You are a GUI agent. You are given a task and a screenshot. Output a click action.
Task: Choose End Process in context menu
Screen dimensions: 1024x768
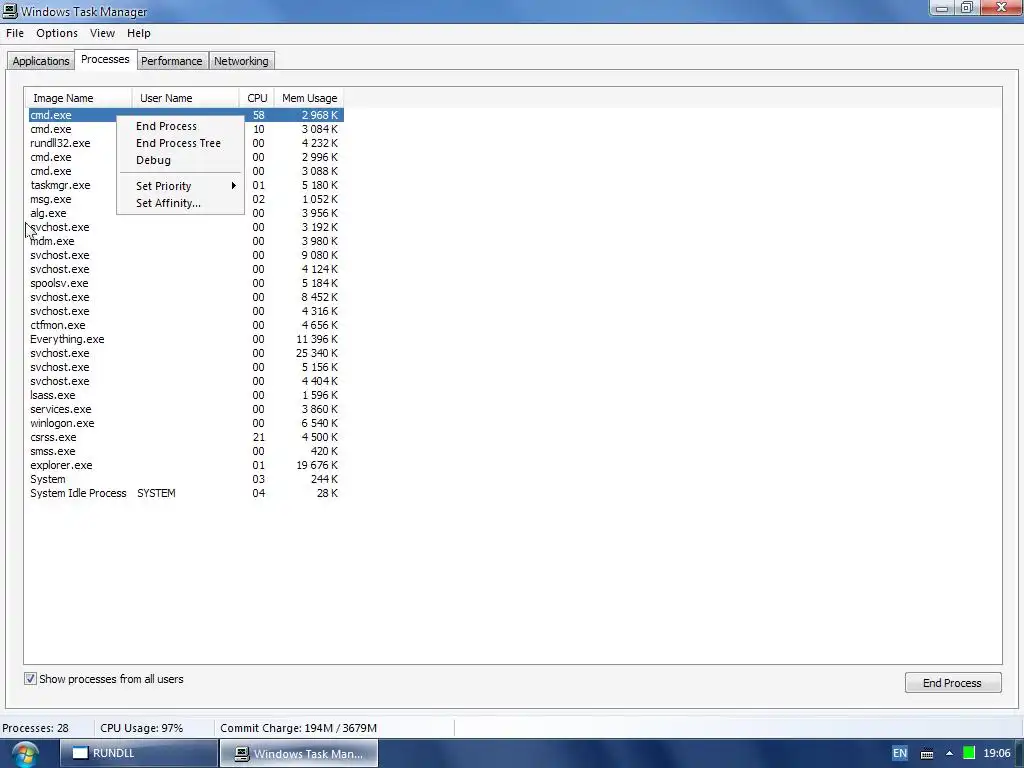[166, 126]
